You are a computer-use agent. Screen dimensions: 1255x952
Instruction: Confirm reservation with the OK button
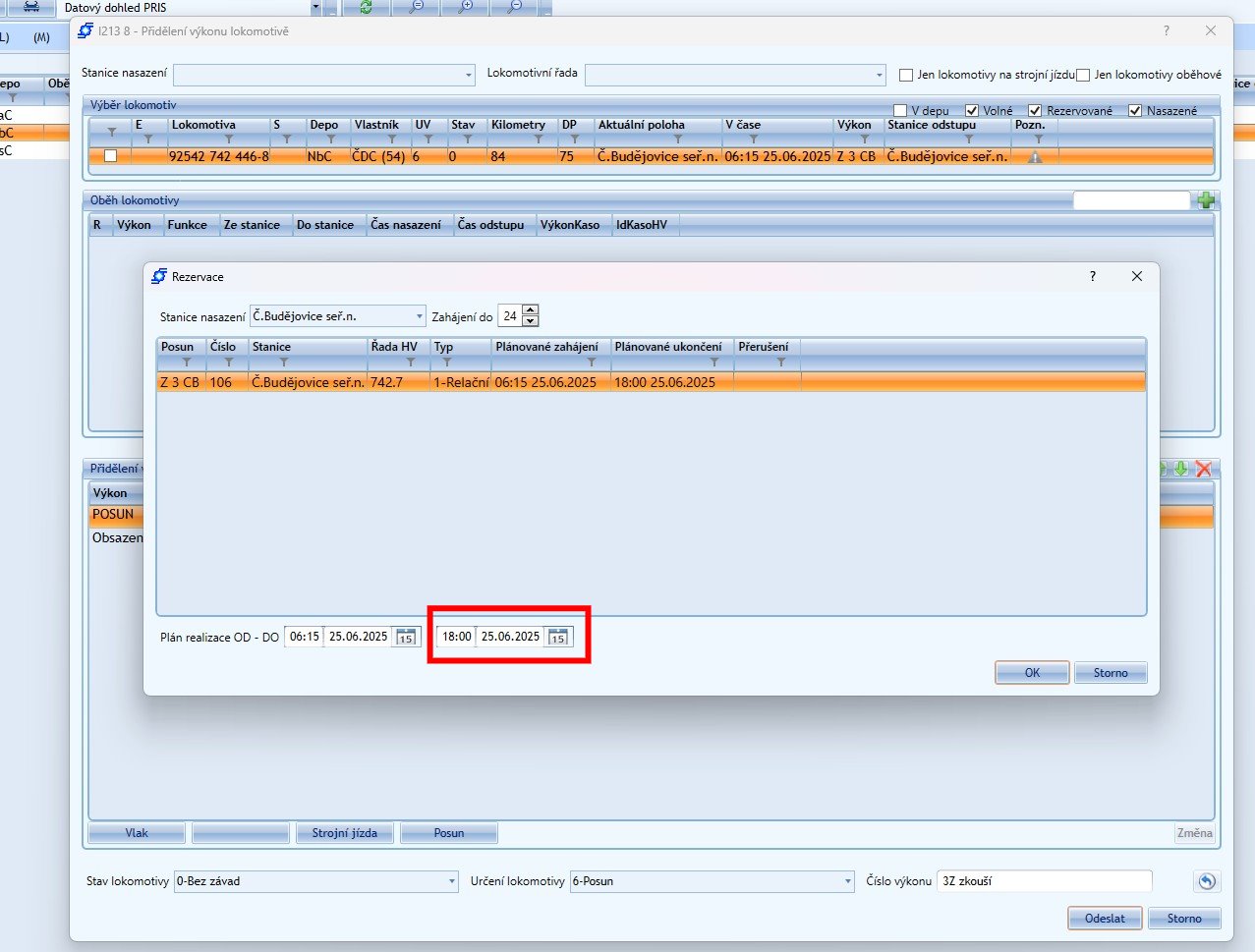pos(1032,673)
